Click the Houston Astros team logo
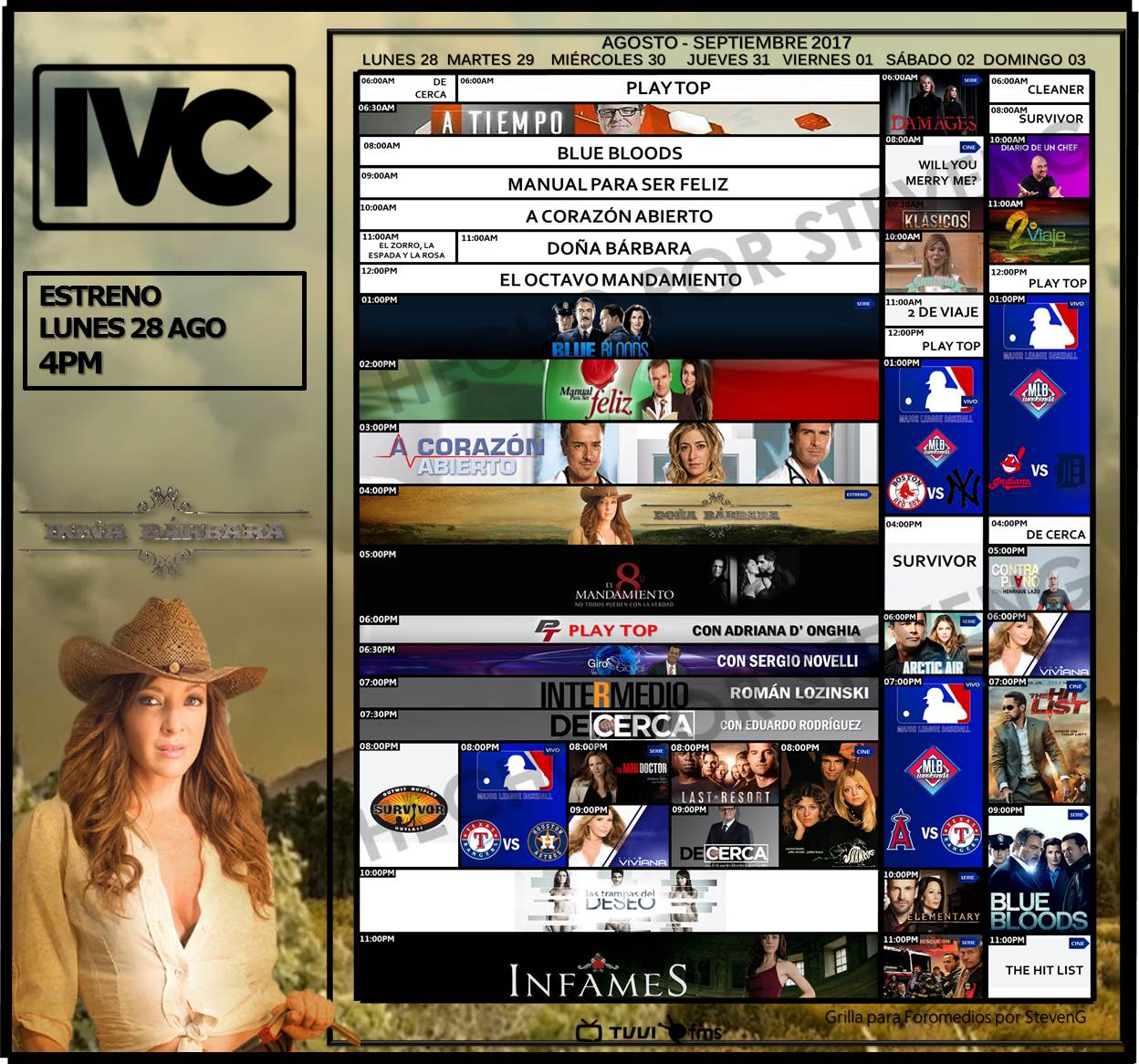Image resolution: width=1139 pixels, height=1064 pixels. click(x=548, y=842)
